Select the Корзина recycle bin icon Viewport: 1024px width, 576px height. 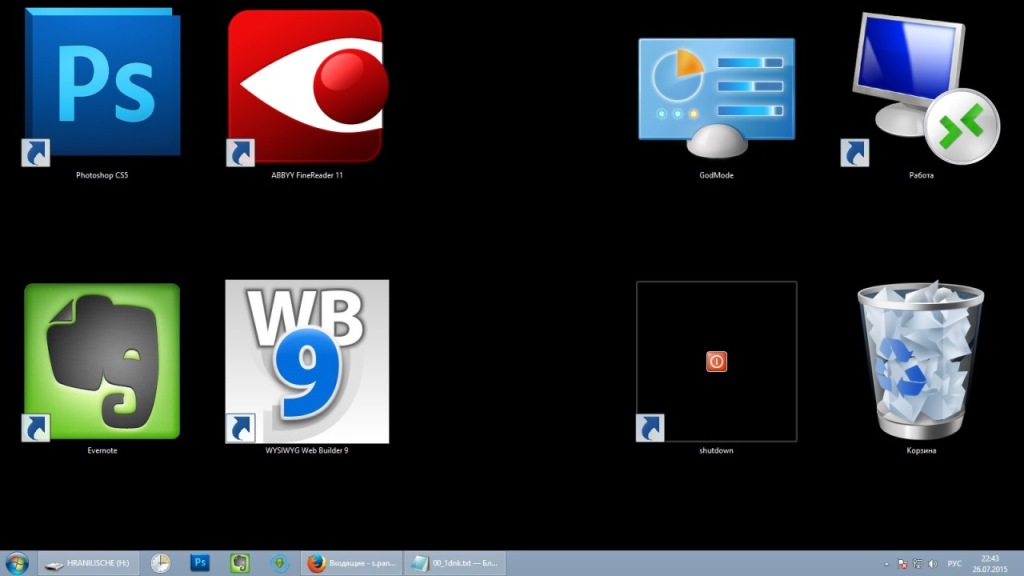(920, 360)
